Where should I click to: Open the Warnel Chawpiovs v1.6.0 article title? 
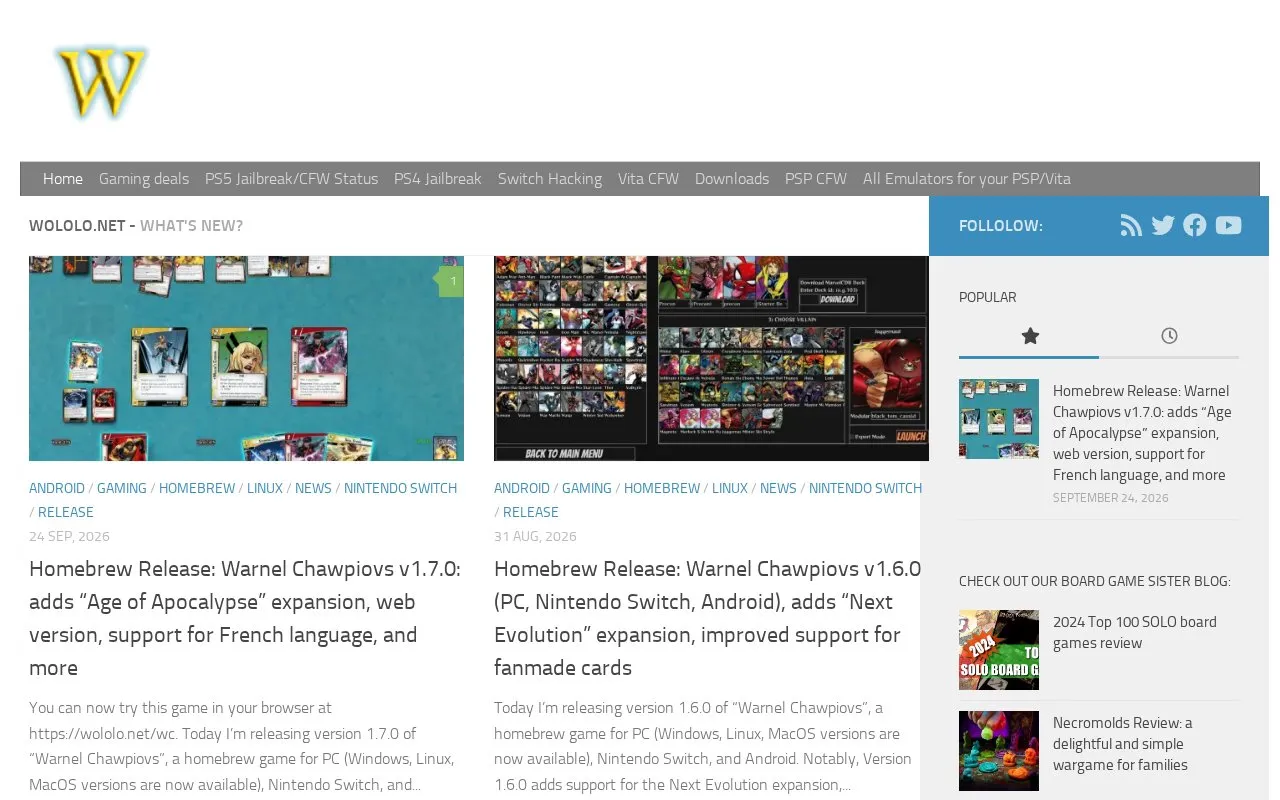tap(708, 618)
